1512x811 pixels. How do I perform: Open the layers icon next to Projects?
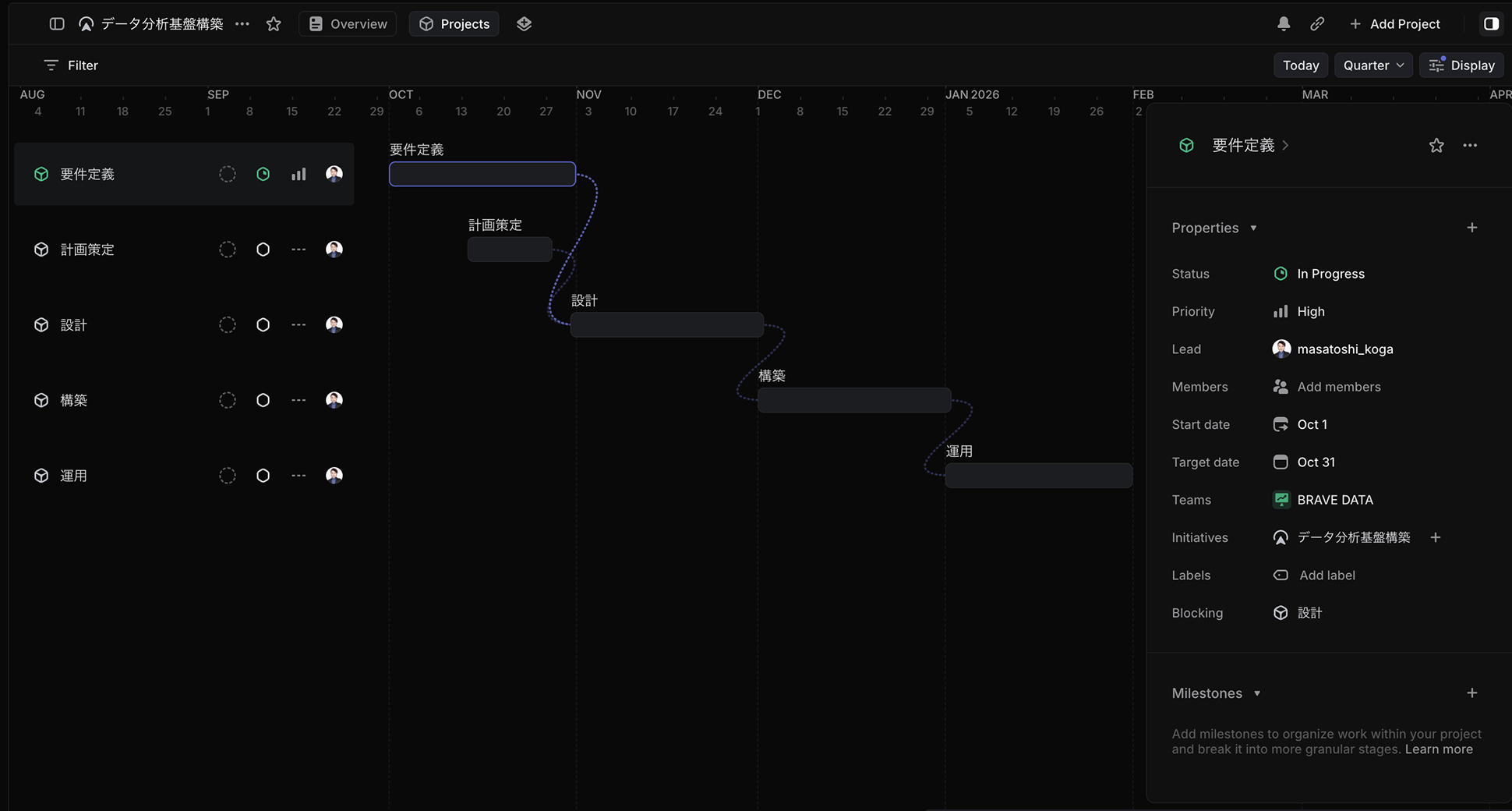click(x=524, y=24)
